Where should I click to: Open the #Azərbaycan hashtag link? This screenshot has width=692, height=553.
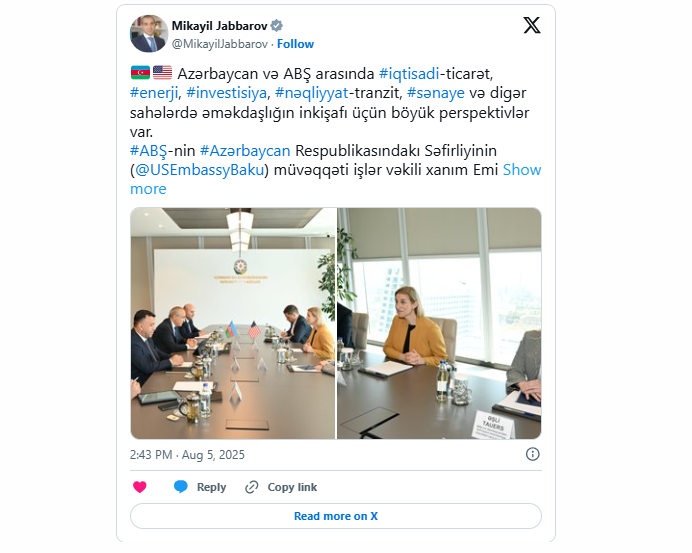pyautogui.click(x=245, y=151)
